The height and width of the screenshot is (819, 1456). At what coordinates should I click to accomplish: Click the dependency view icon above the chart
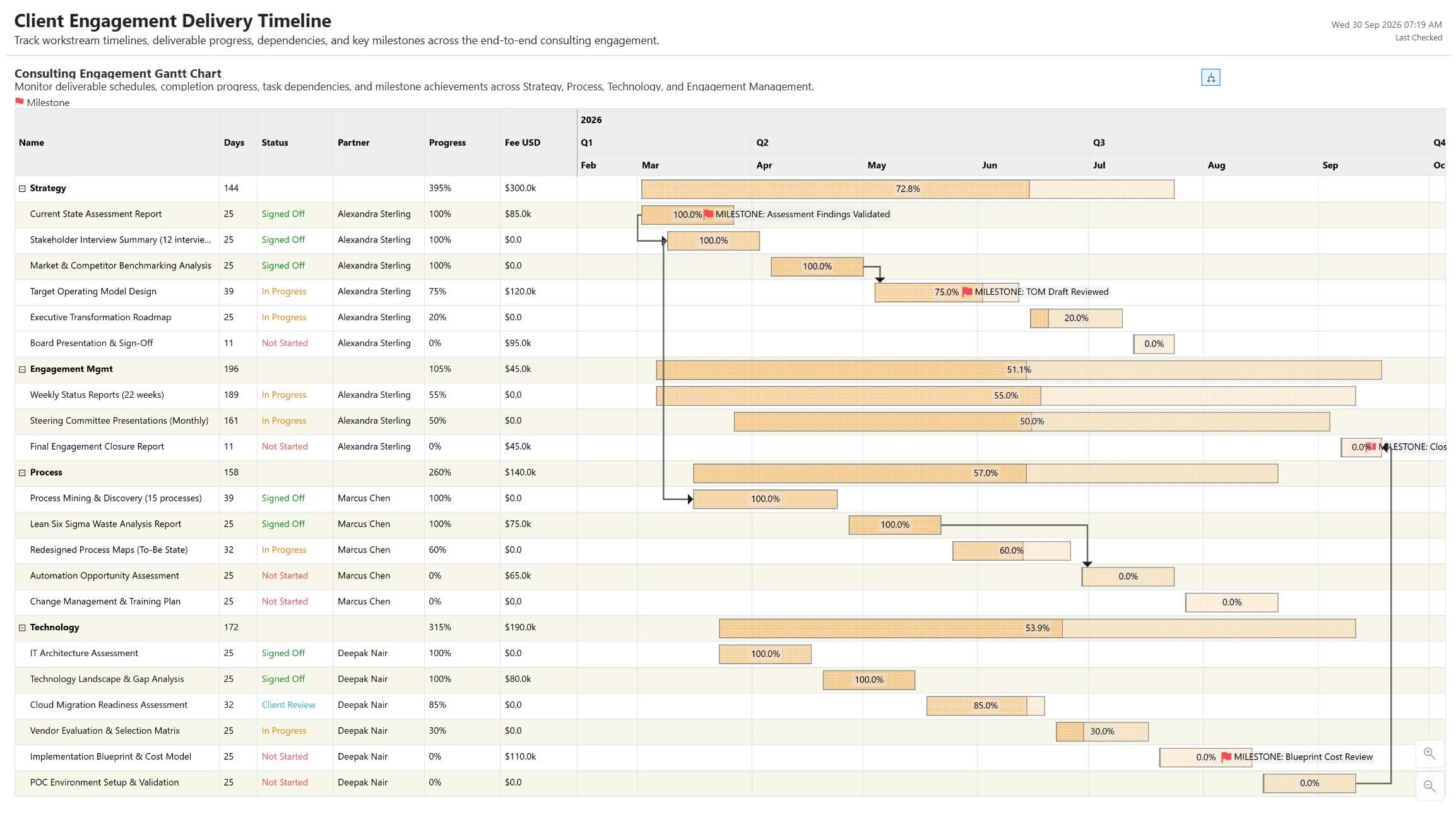click(x=1210, y=78)
